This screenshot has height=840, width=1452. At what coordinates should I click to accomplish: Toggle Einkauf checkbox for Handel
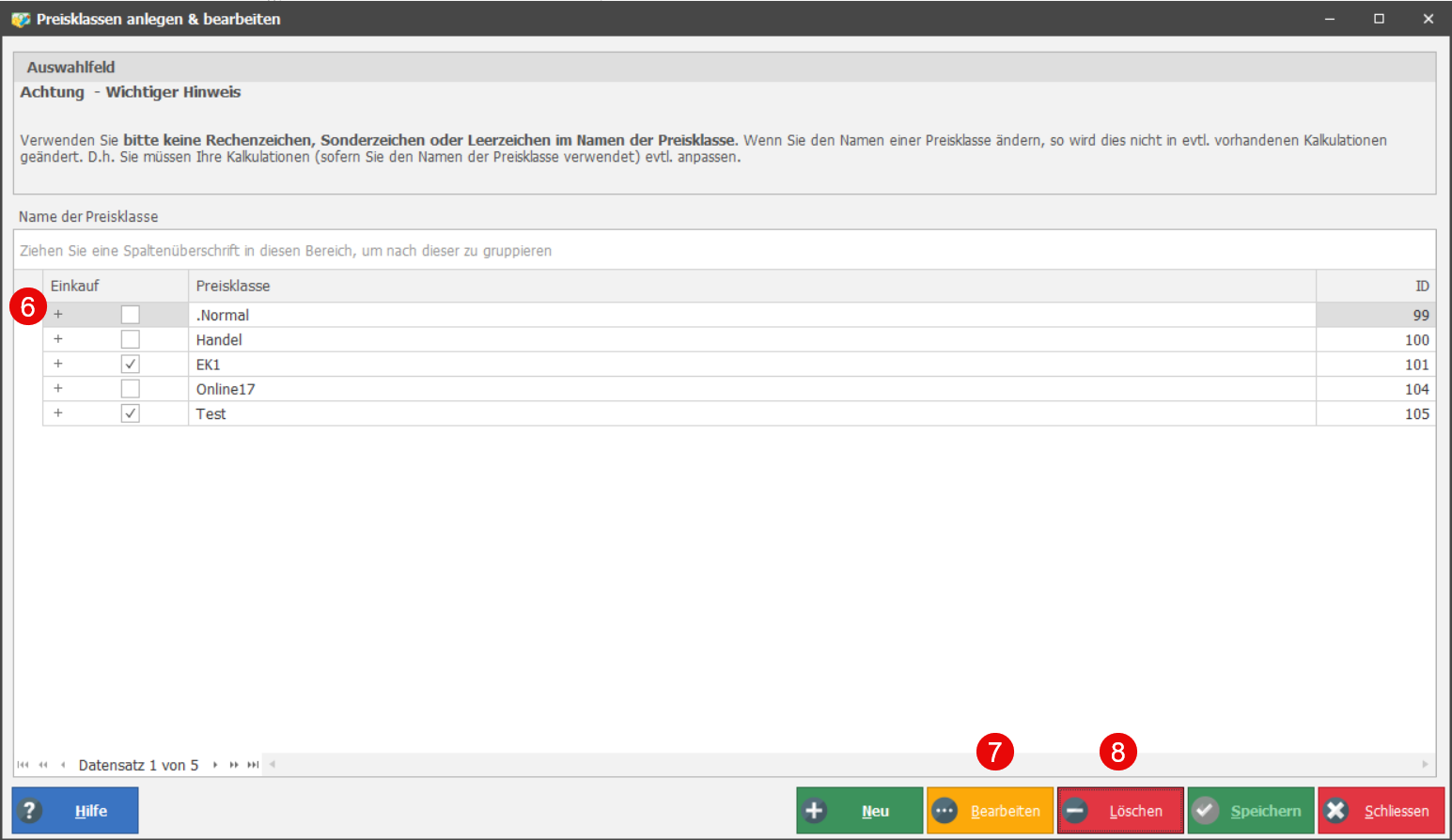[131, 339]
